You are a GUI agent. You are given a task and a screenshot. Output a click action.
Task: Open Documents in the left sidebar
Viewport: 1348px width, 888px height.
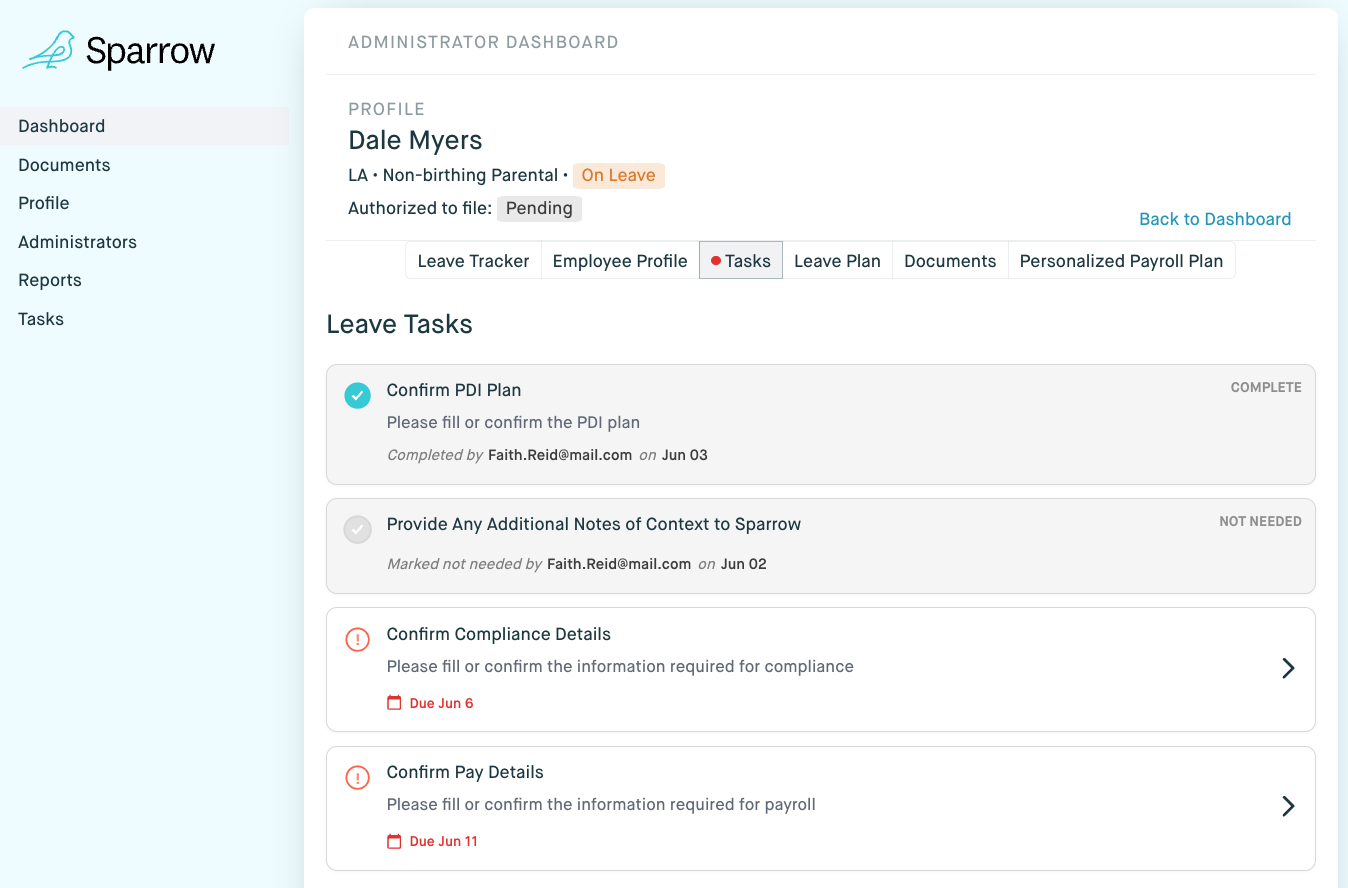pos(64,165)
